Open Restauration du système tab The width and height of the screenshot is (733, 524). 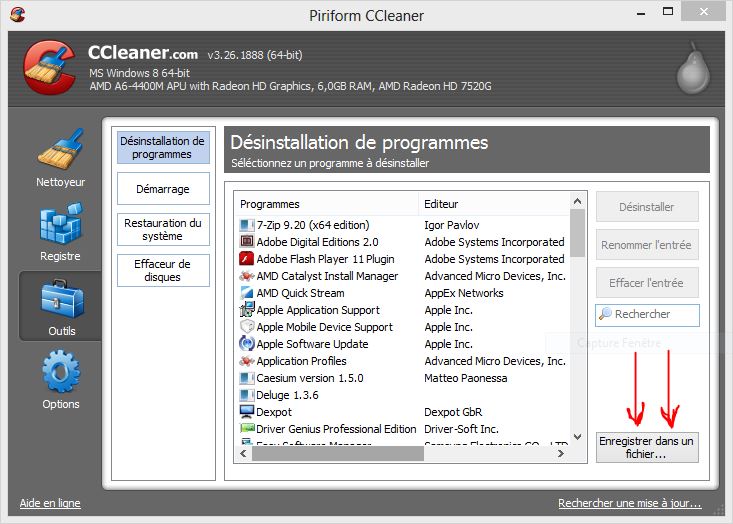[163, 230]
